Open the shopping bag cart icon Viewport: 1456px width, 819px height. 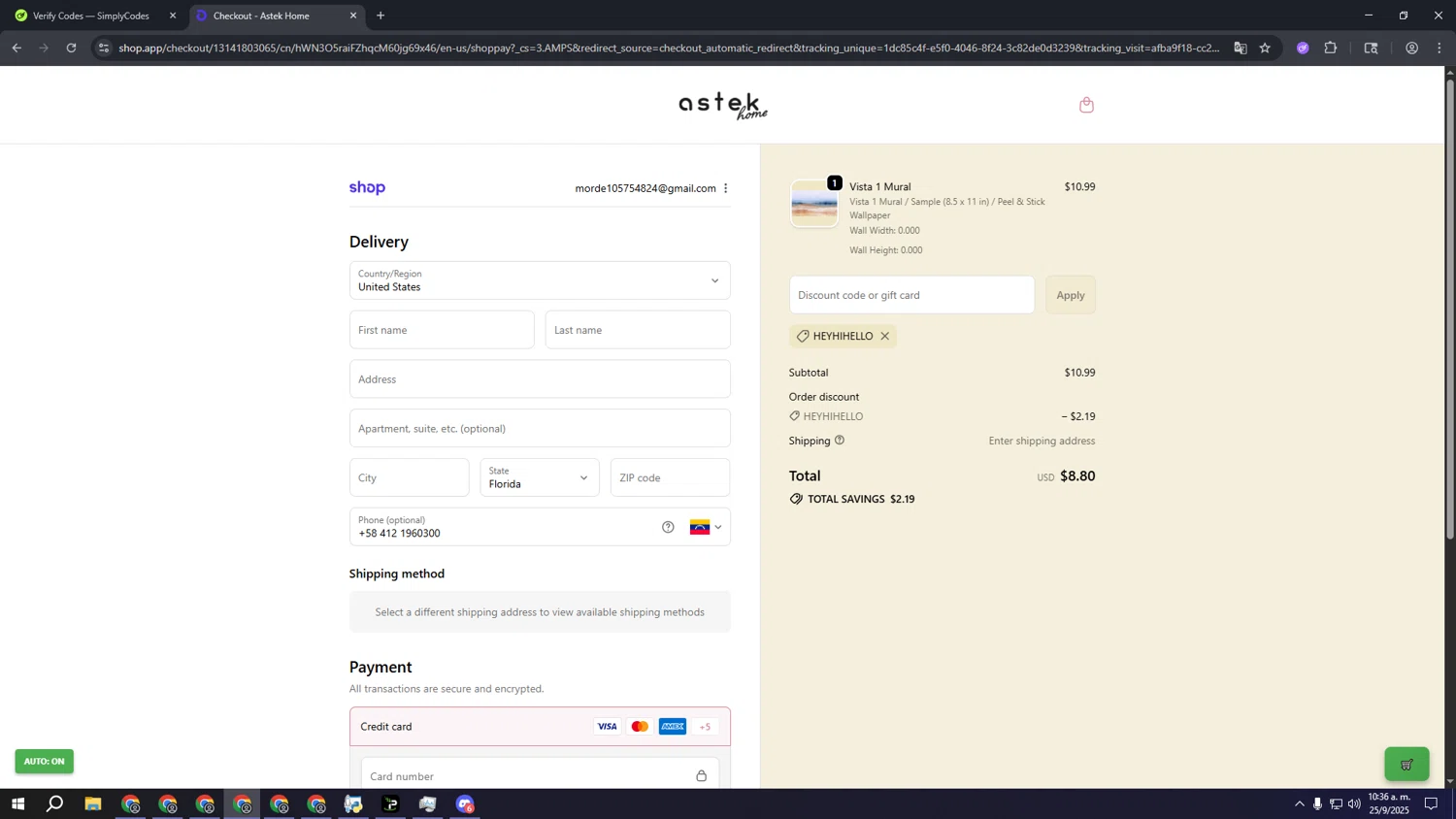(1086, 105)
